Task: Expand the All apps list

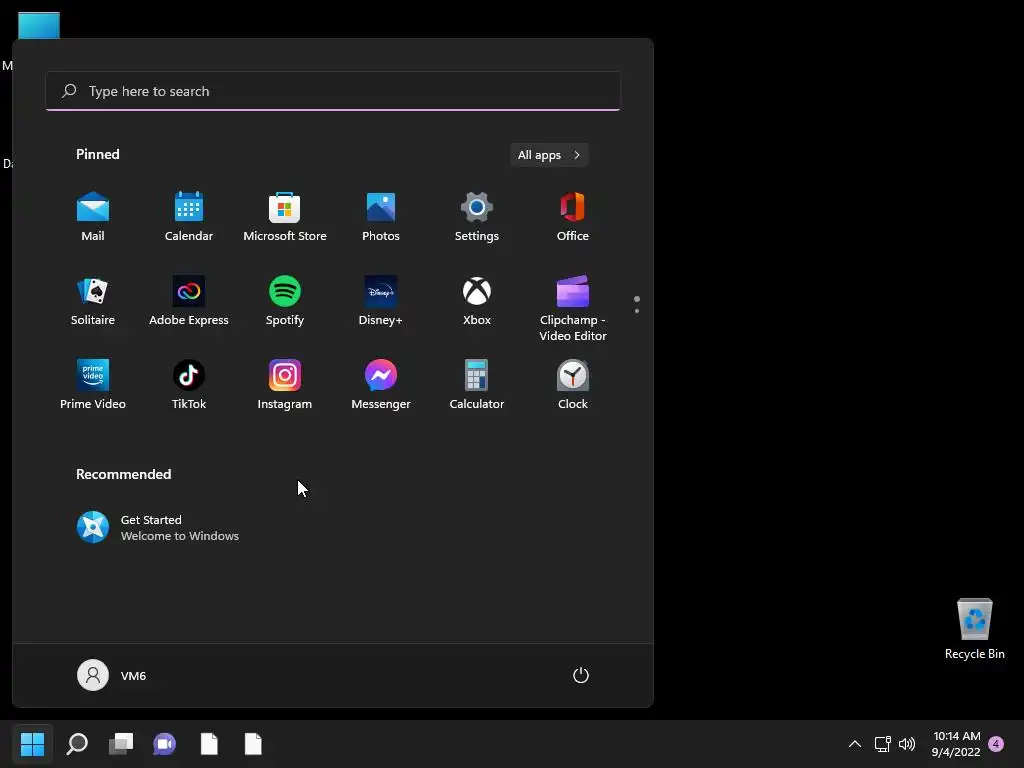Action: tap(549, 155)
